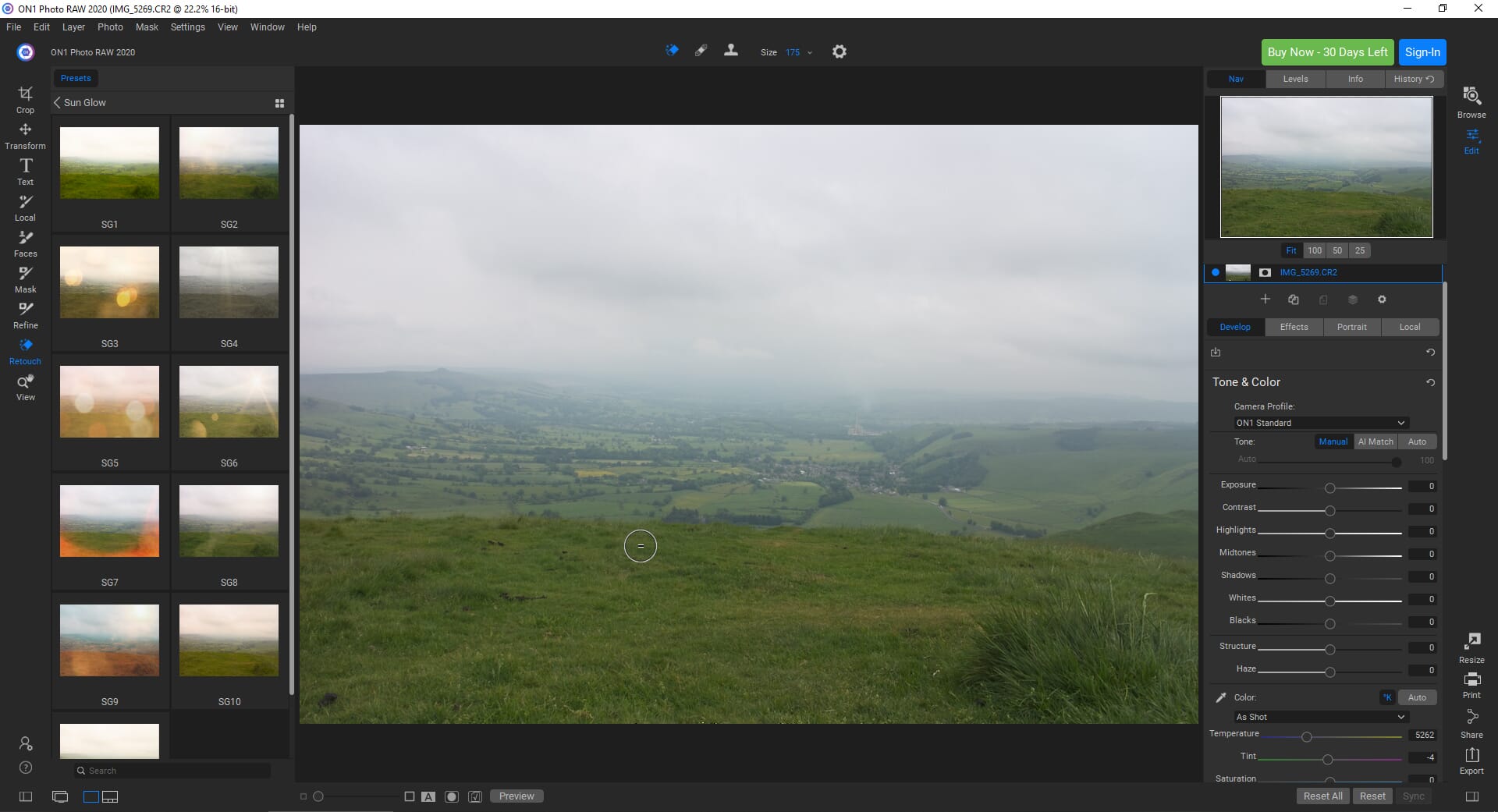Select the Retouch tool
This screenshot has height=812, width=1498.
point(25,350)
